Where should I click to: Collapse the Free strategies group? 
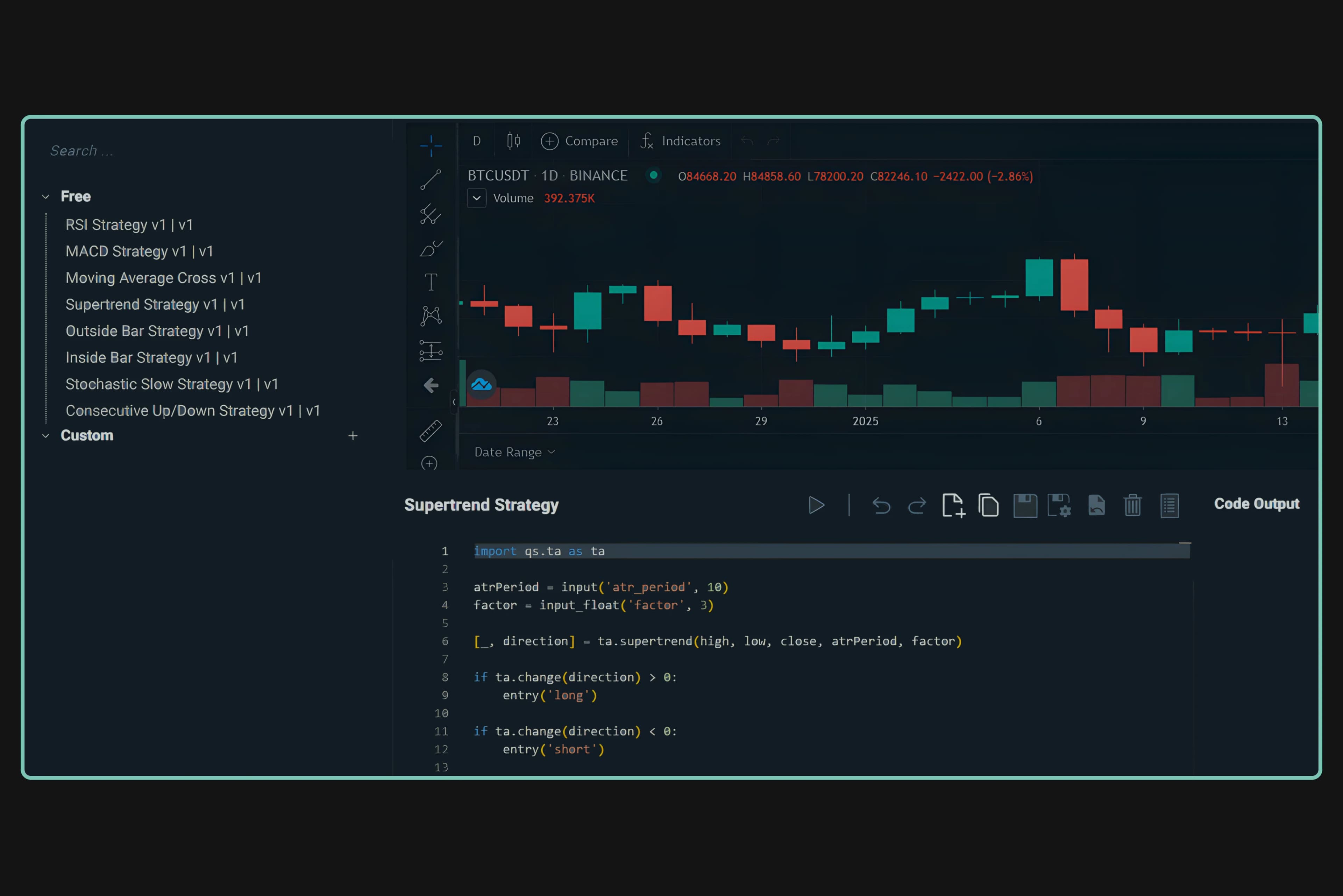[46, 197]
